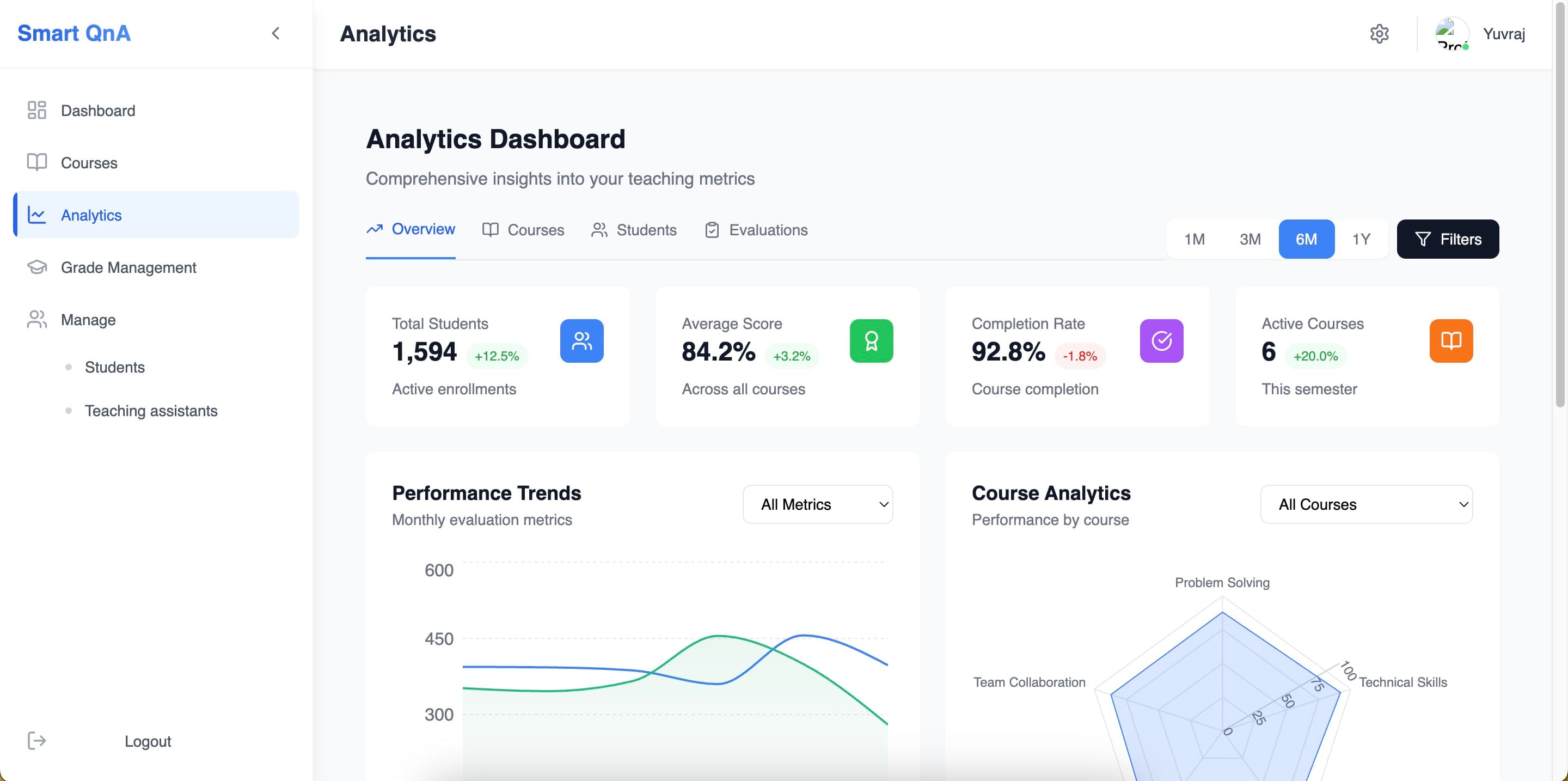Click the Problem Solving radar label
1568x781 pixels.
pyautogui.click(x=1222, y=583)
